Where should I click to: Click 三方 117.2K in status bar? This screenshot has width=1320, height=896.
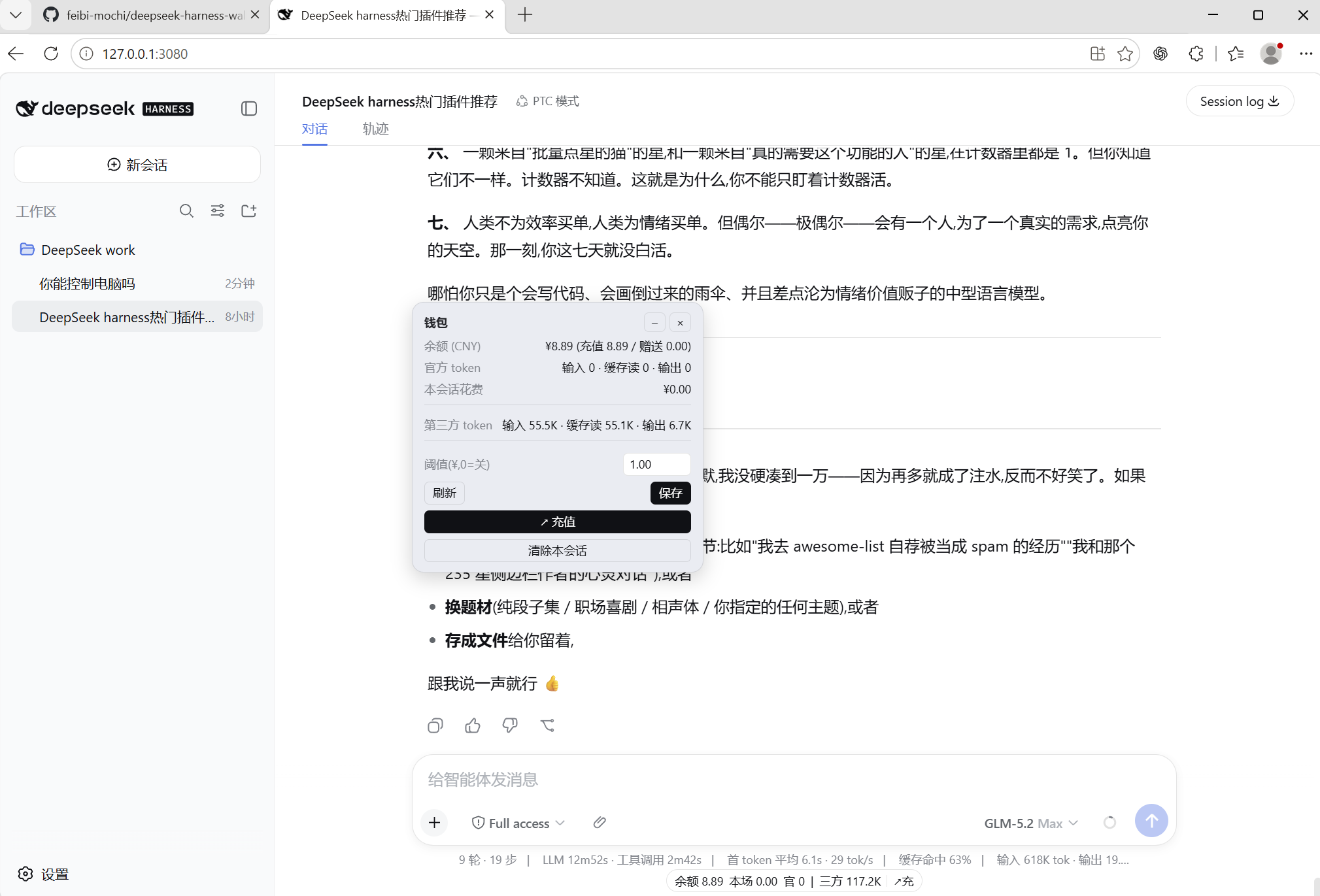coord(851,881)
